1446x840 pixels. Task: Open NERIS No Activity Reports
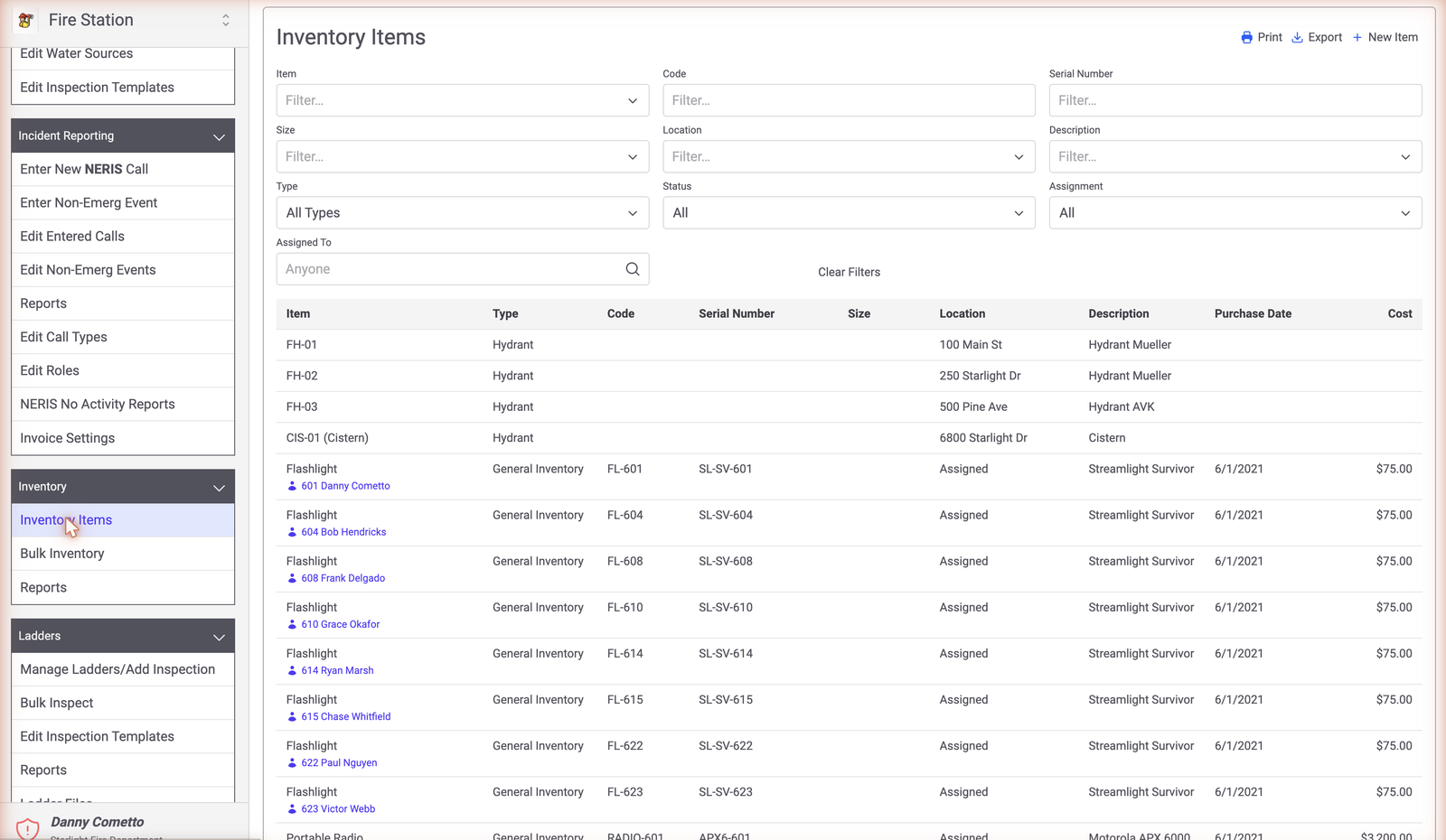click(x=123, y=404)
